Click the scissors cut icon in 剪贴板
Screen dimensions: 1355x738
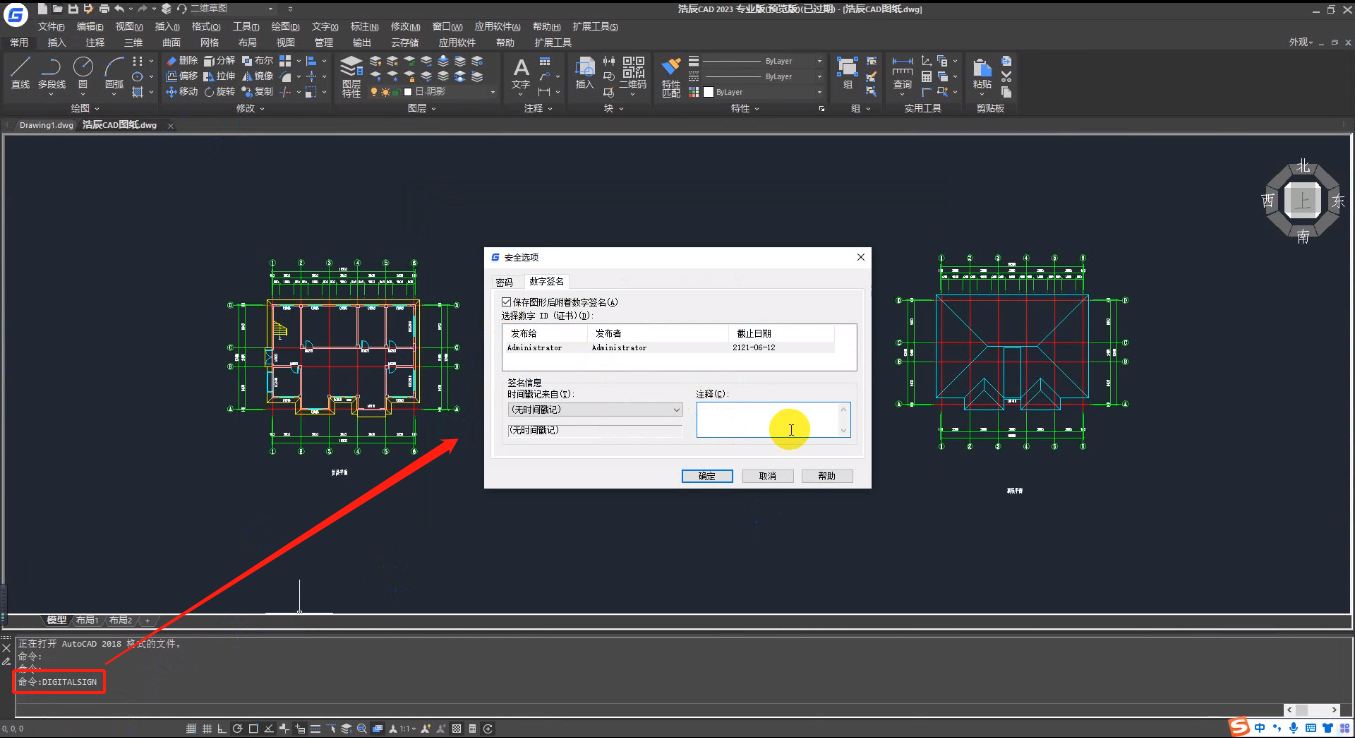(x=1006, y=76)
